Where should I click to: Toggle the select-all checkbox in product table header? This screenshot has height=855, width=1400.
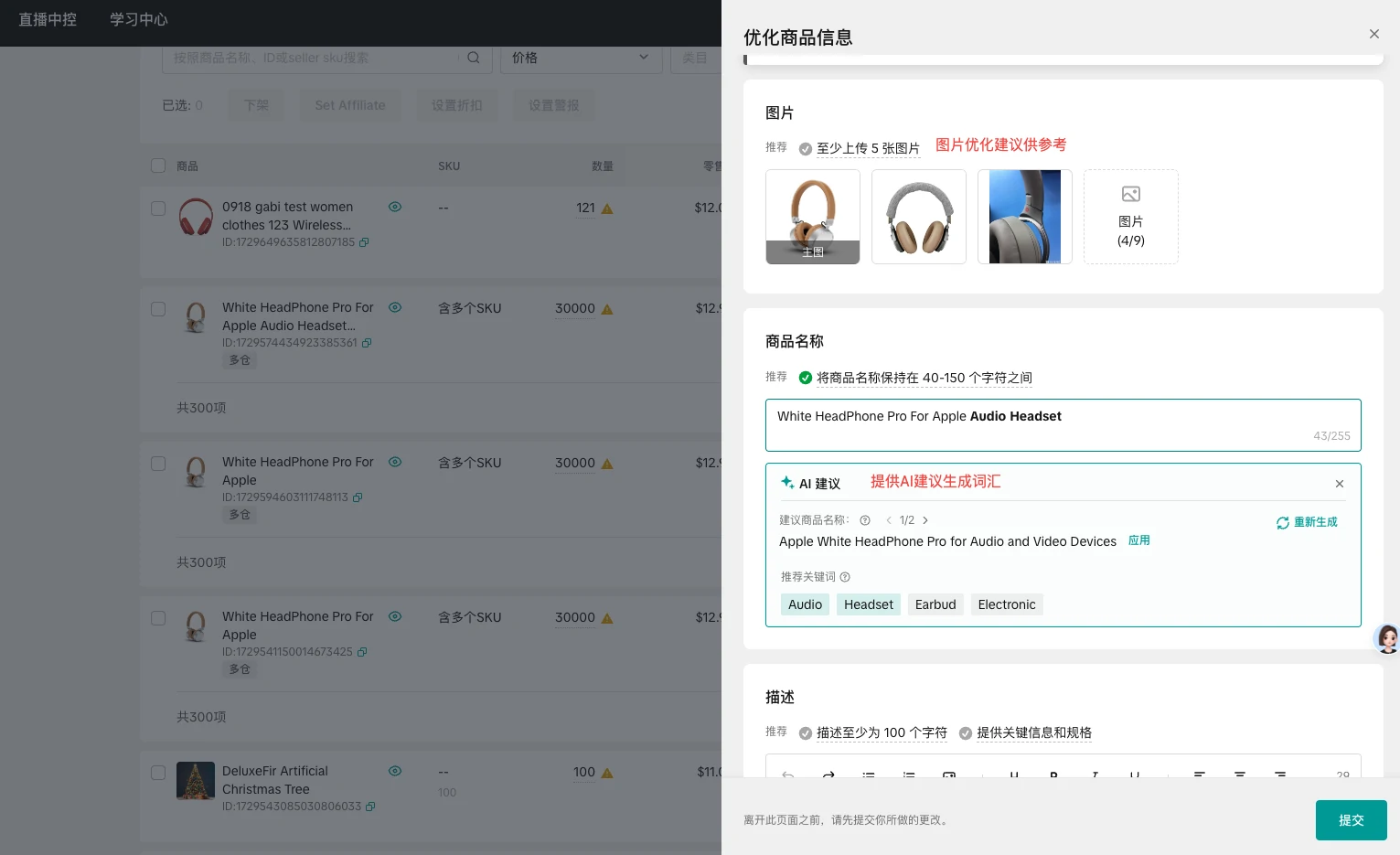click(x=158, y=166)
